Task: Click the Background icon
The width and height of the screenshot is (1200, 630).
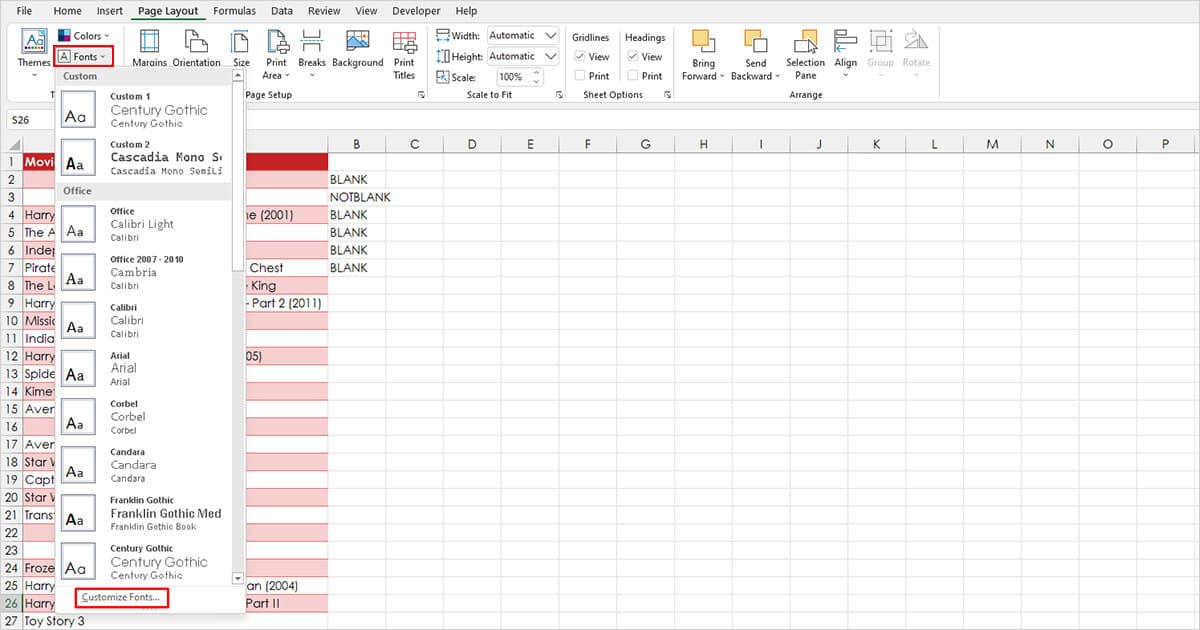Action: (x=358, y=50)
